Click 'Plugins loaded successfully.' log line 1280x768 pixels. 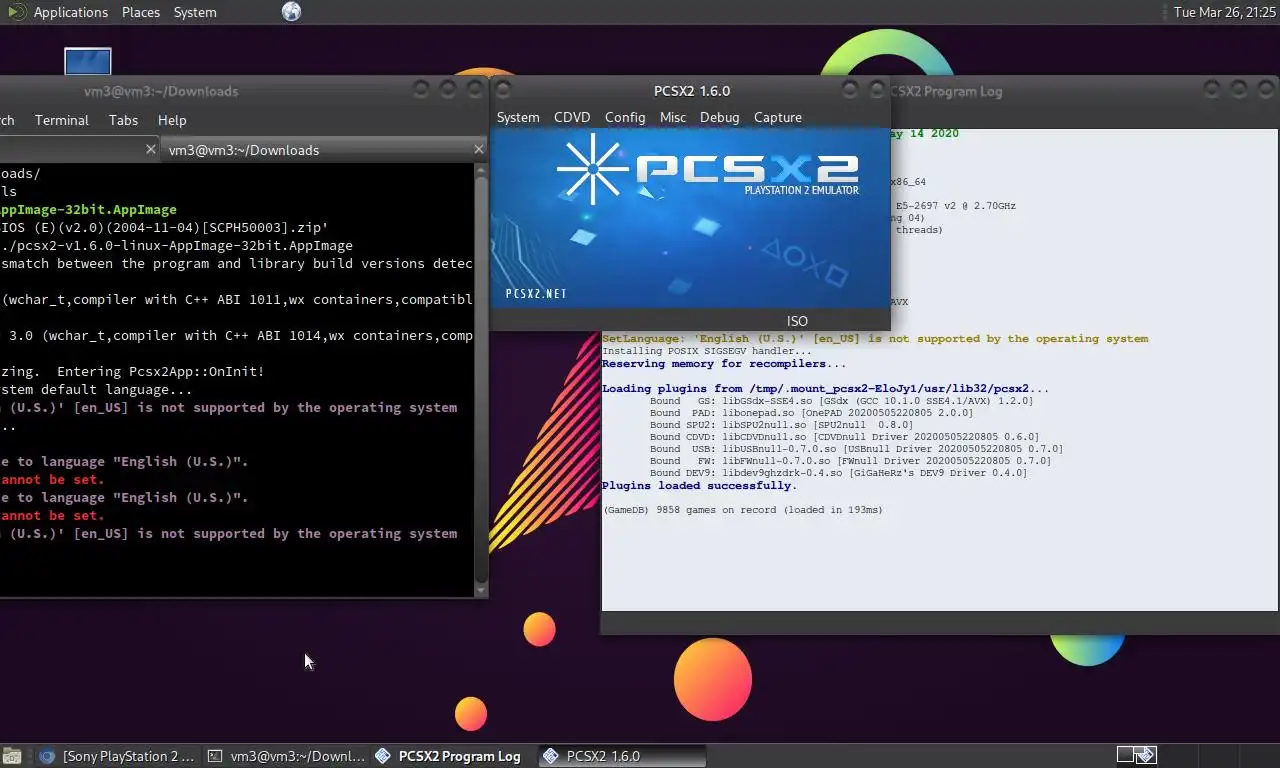pyautogui.click(x=699, y=486)
